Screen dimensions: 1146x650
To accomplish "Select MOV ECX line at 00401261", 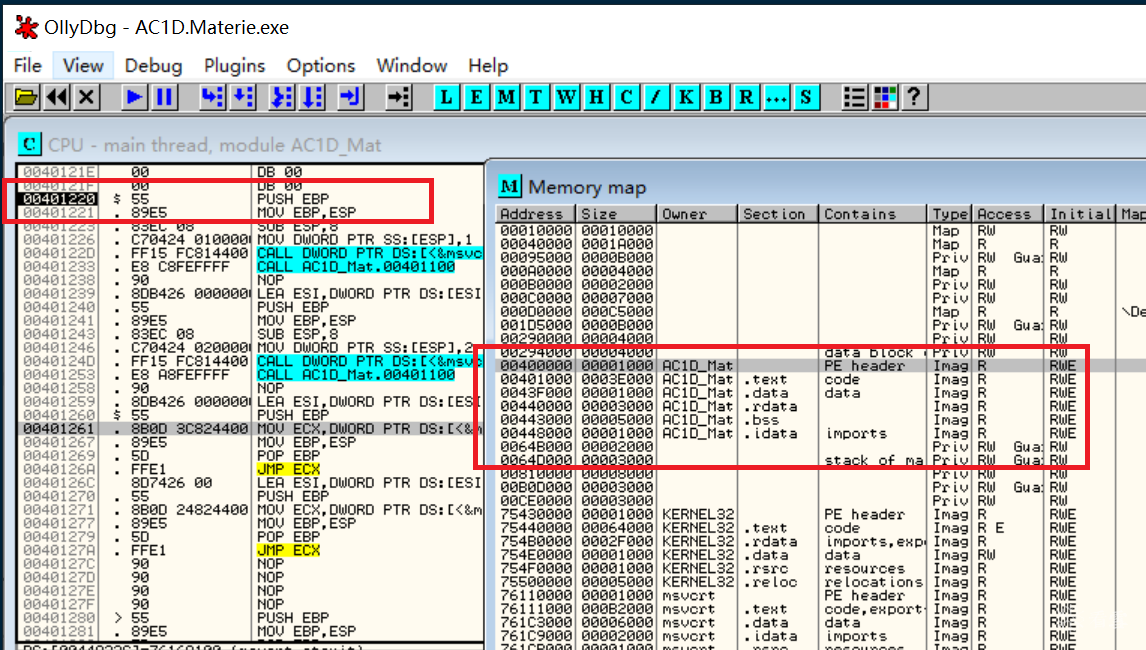I will pyautogui.click(x=251, y=428).
